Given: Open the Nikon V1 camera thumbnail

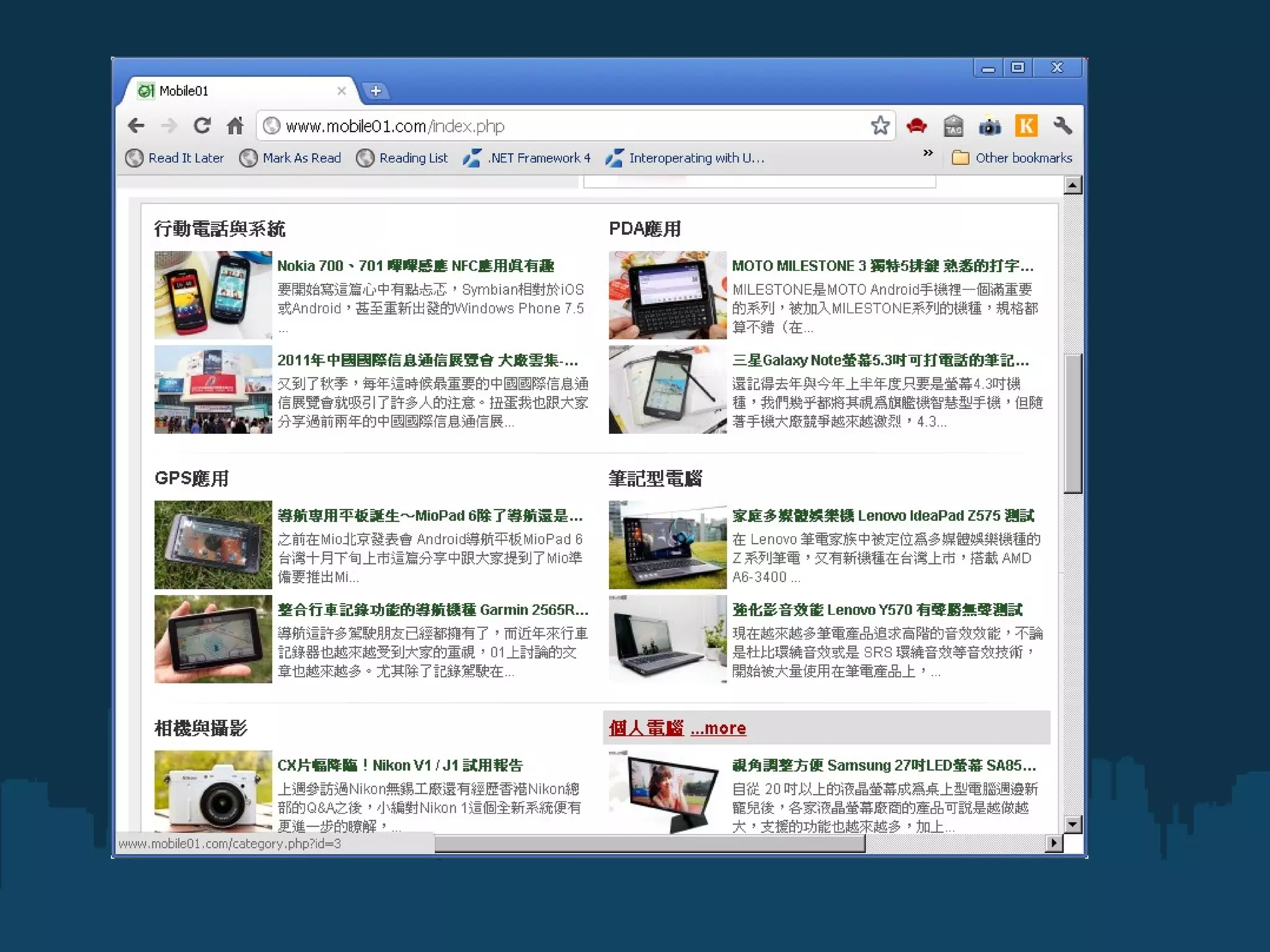Looking at the screenshot, I should click(x=213, y=790).
